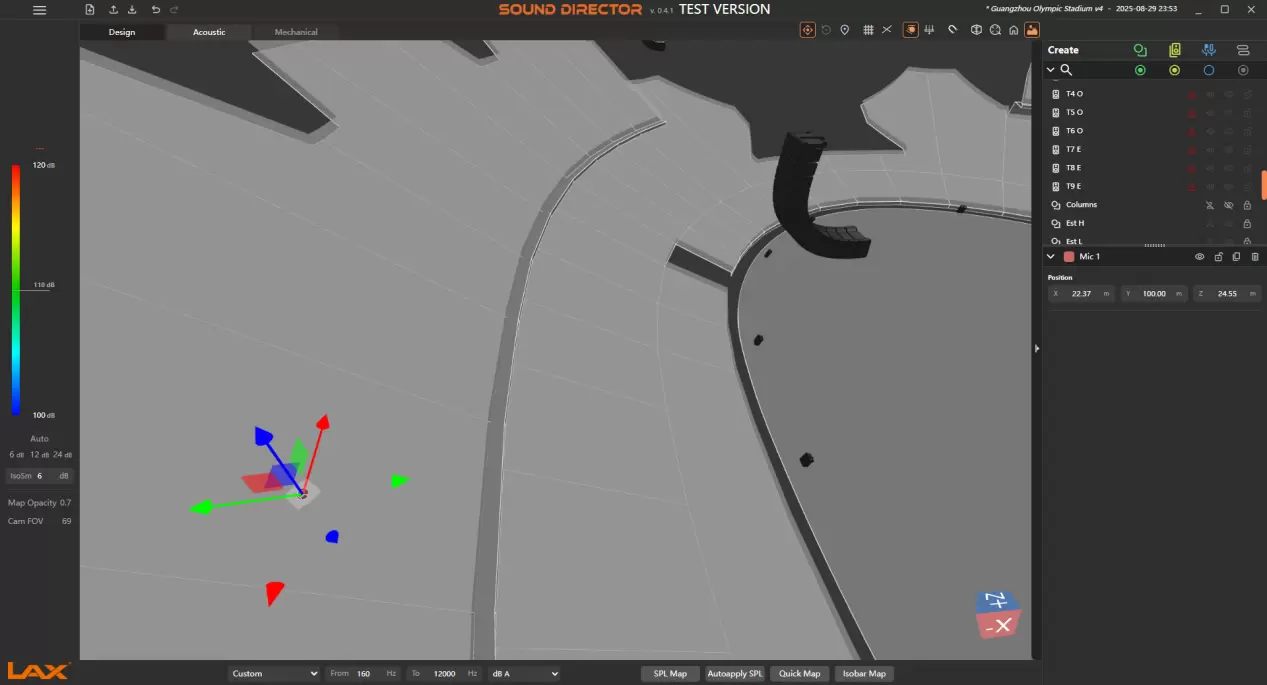Click the create speaker icon

(x=1175, y=50)
